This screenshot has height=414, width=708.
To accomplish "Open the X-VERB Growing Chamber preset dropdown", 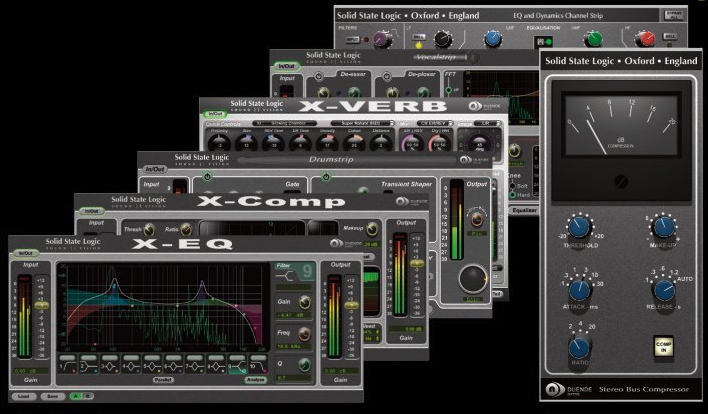I will tap(284, 123).
